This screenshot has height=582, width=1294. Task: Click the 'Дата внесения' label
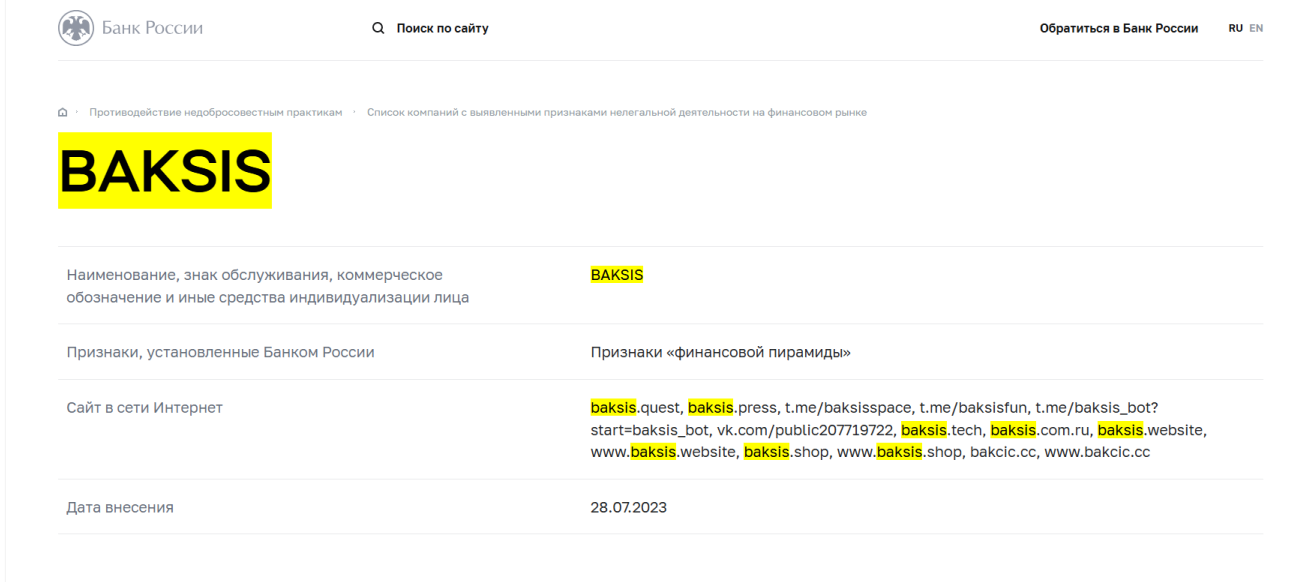[x=120, y=508]
